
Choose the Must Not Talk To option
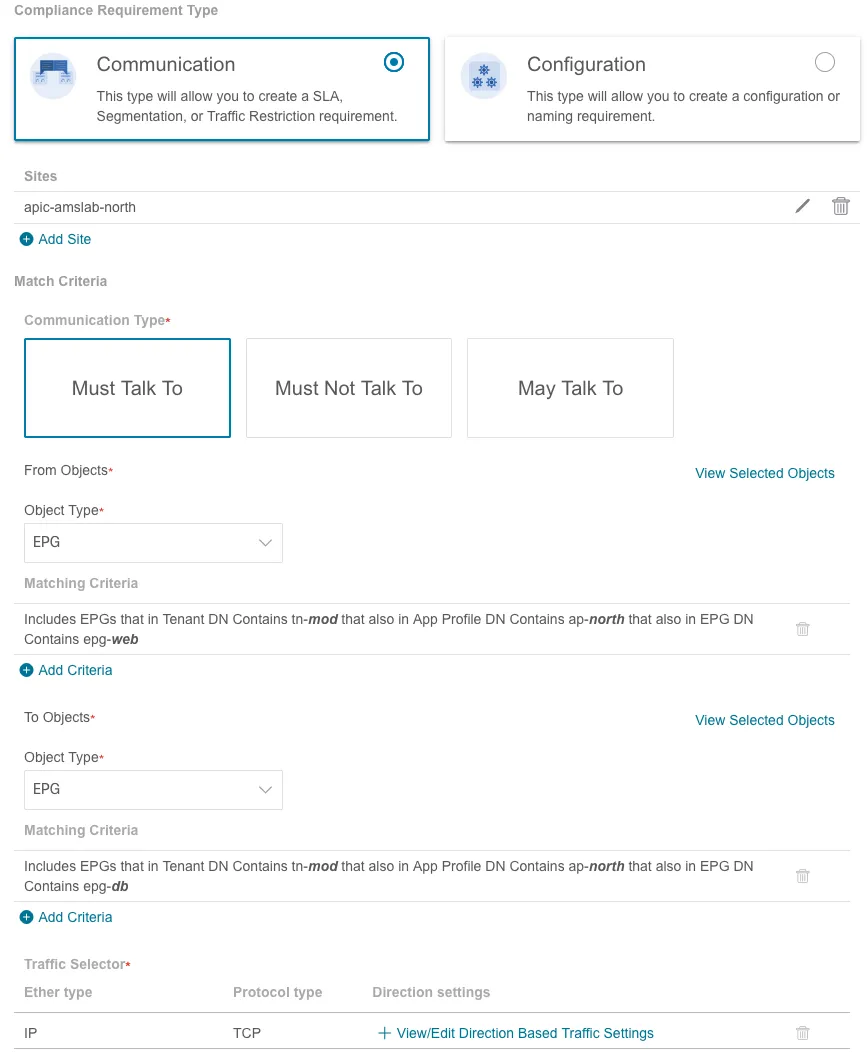click(x=349, y=388)
